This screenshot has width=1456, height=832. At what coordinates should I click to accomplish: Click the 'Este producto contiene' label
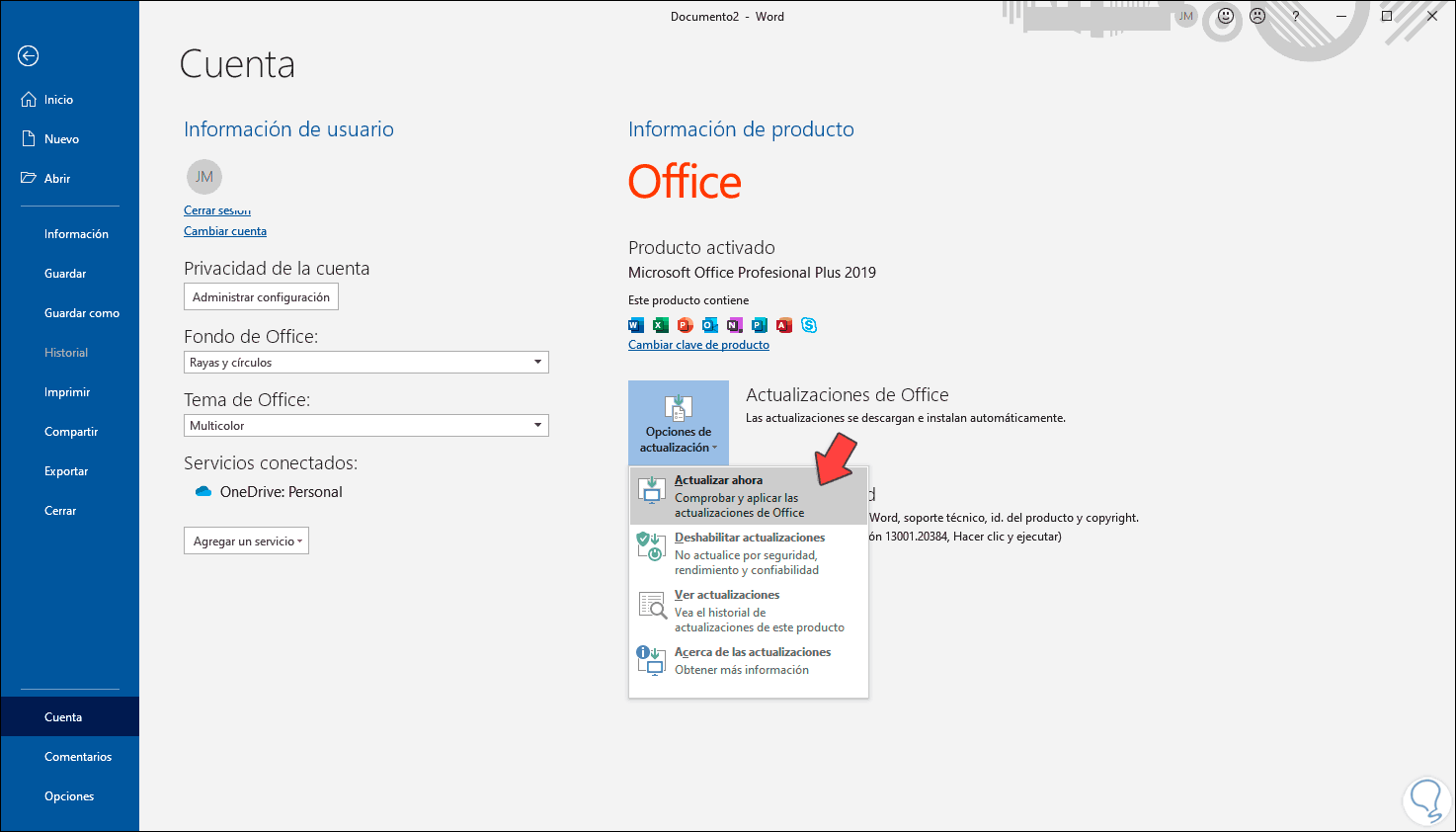pos(688,300)
